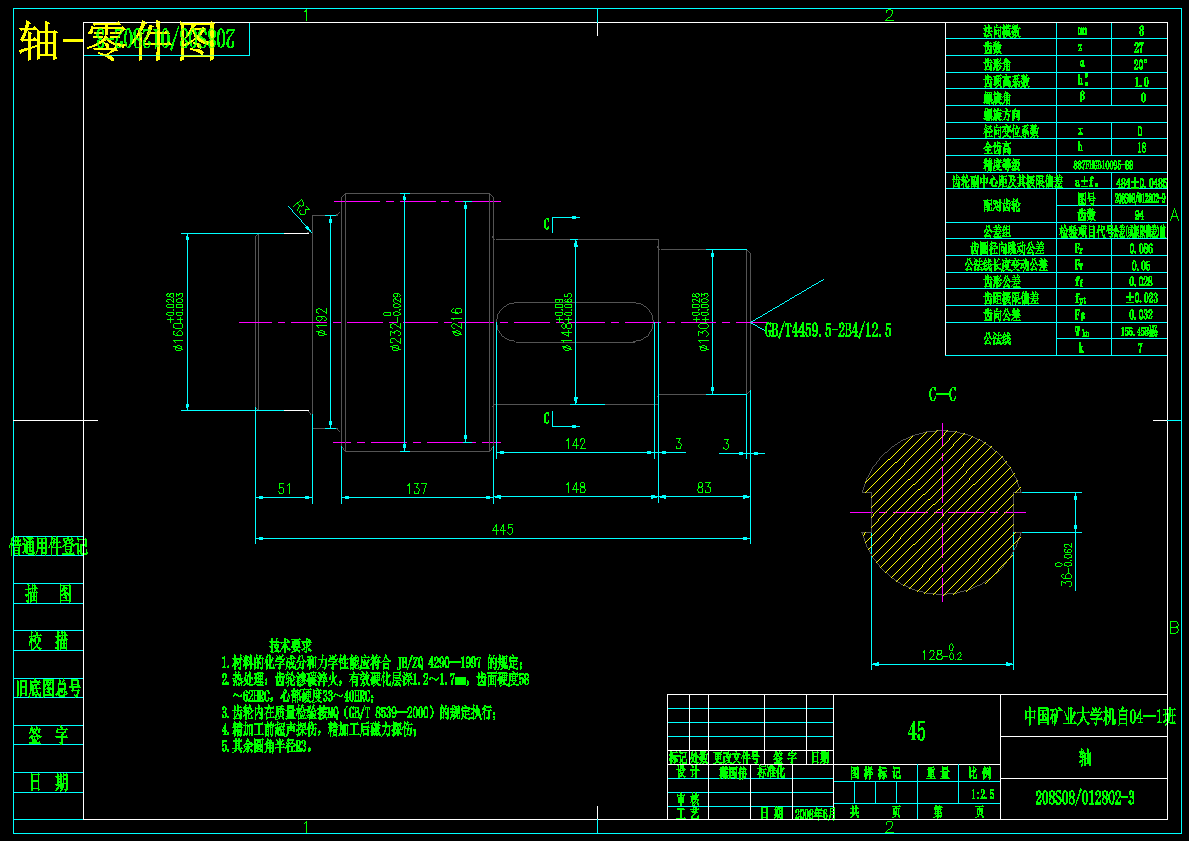Screen dimensions: 1189x841
Task: Click requirement 3 mentioning GB/T 8539—2000
Action: 359,713
